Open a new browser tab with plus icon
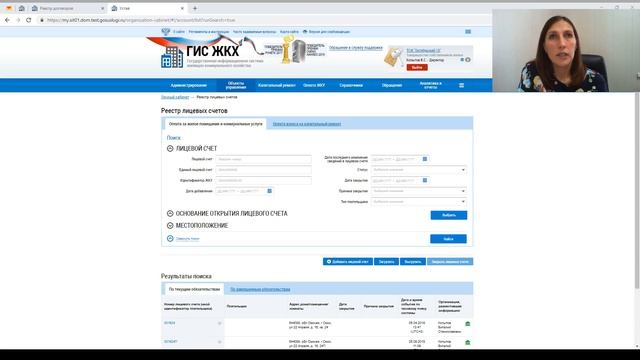 point(195,8)
